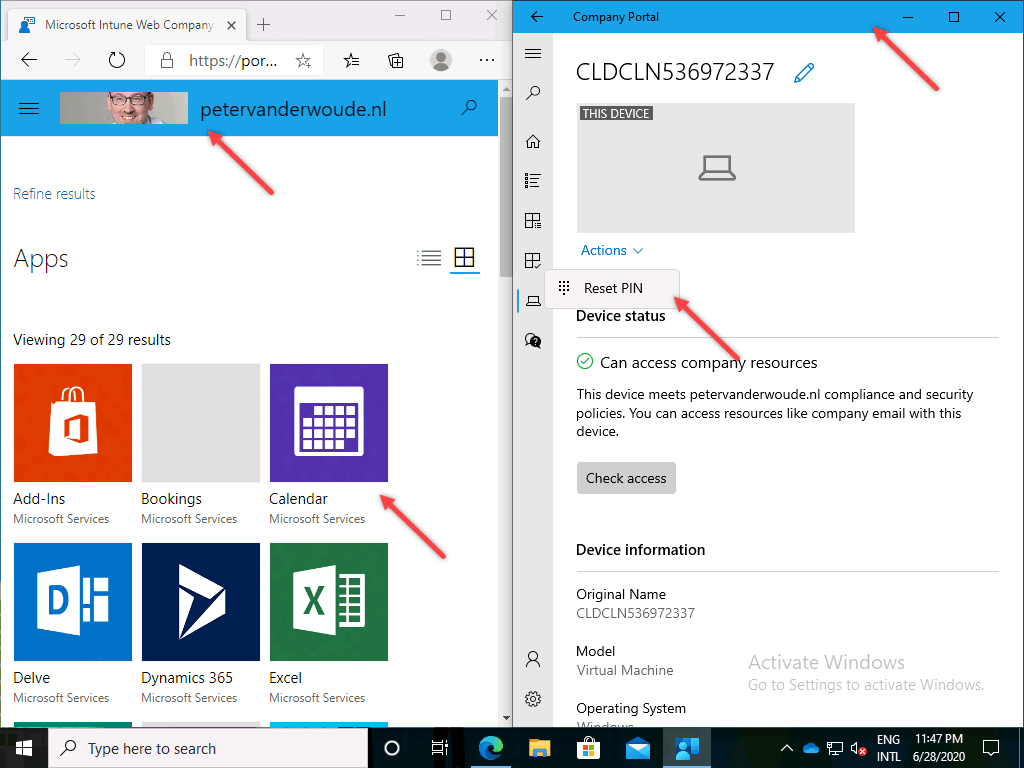The height and width of the screenshot is (768, 1024).
Task: Open Help & support speech bubble icon
Action: 533,340
